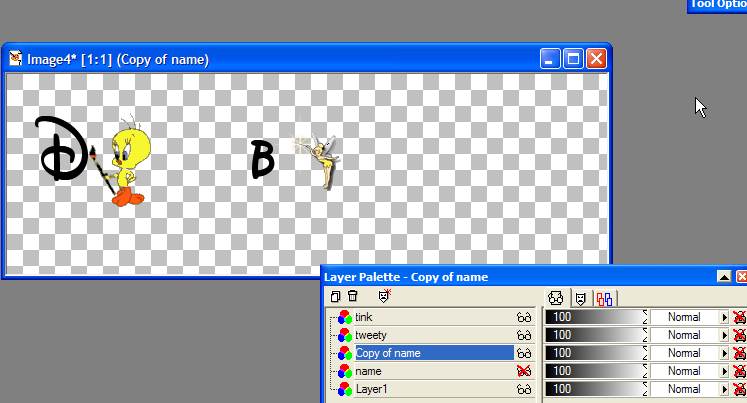Click the tweety layer opacity slider

596,335
